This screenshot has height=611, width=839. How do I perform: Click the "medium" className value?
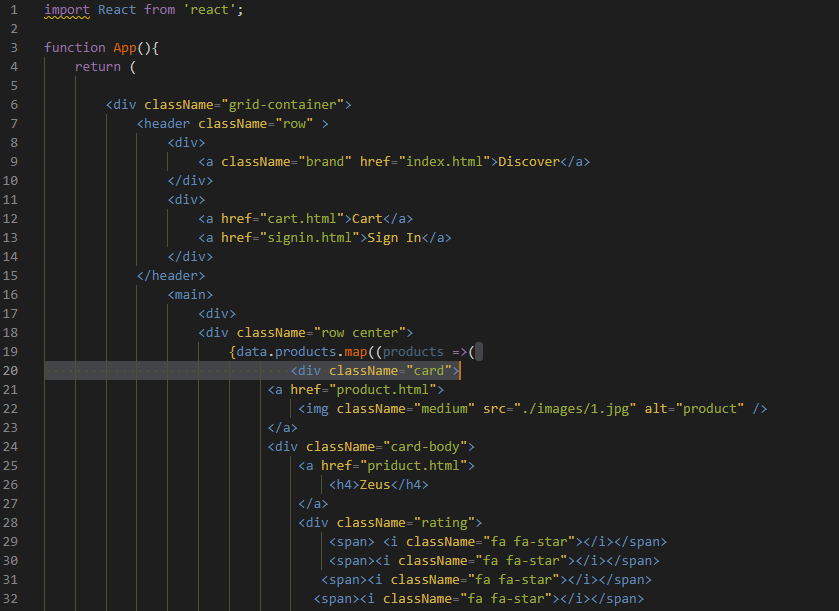point(444,409)
